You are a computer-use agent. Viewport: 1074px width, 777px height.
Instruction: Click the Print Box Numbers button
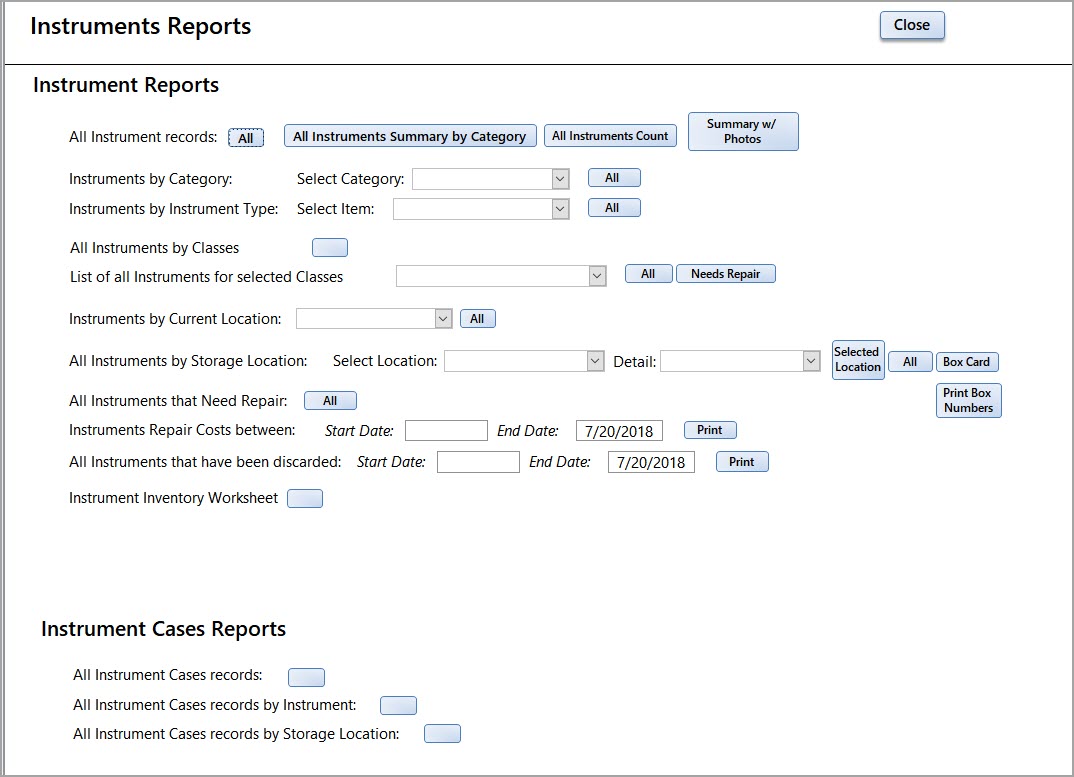click(x=968, y=400)
